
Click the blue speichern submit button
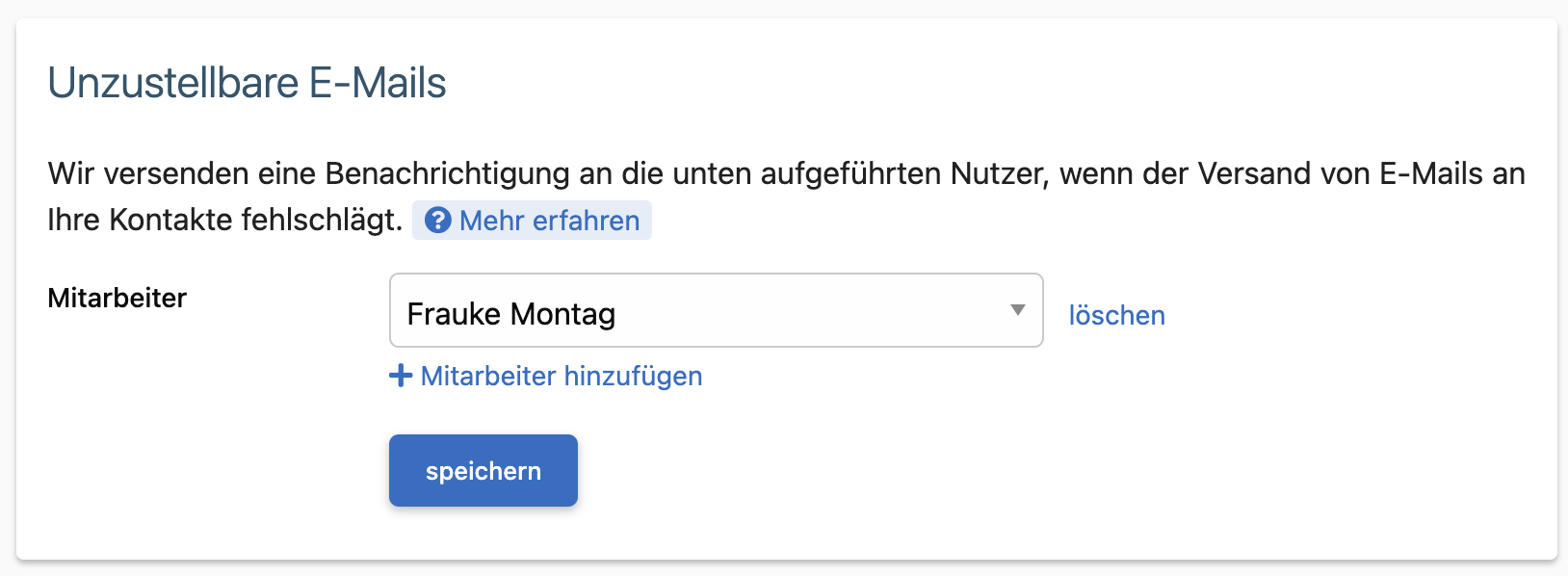[483, 470]
